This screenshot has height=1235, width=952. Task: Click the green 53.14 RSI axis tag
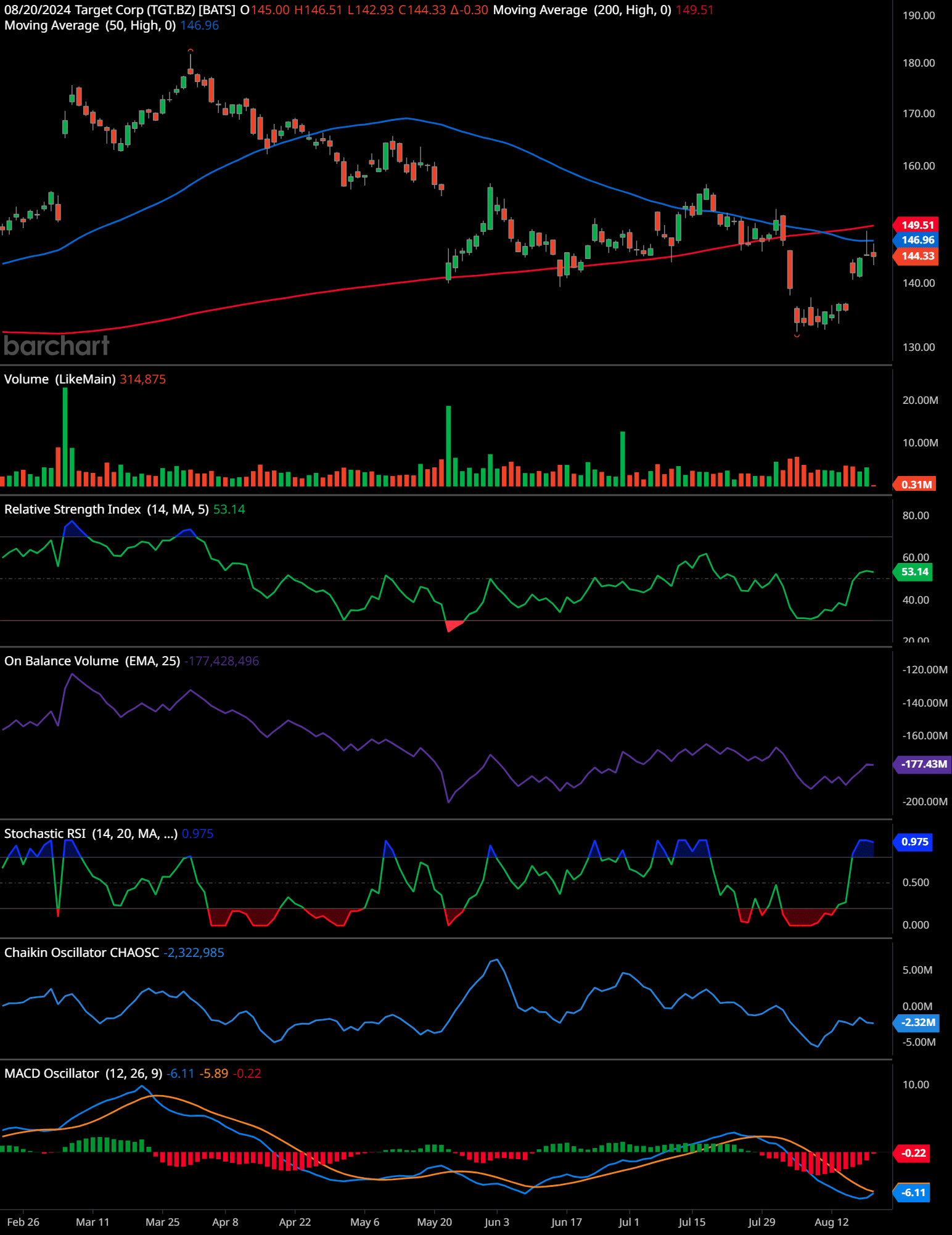coord(914,572)
